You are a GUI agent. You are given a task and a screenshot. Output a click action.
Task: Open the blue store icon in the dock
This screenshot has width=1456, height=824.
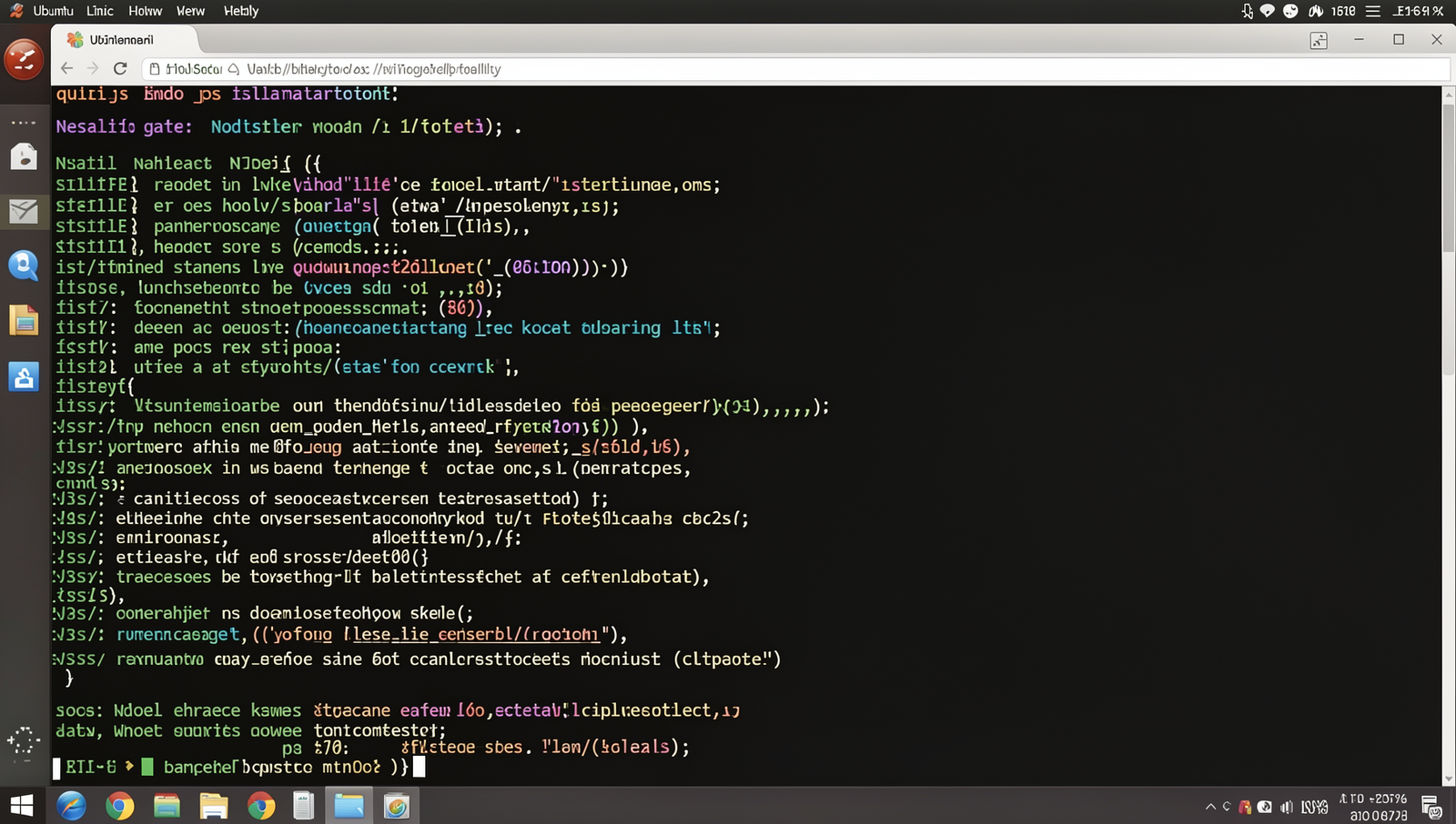(x=24, y=376)
